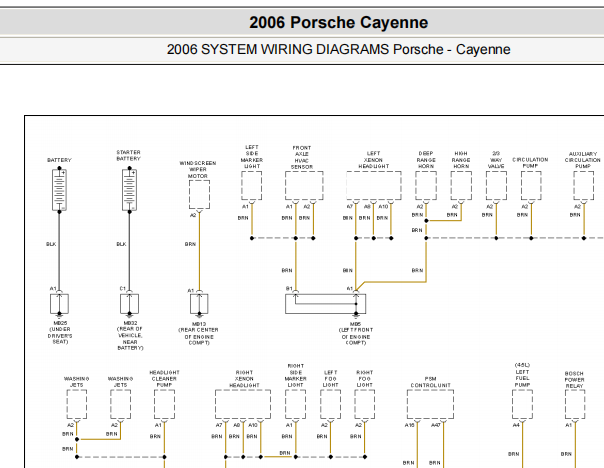Click the MB25 (UNDER DRIVER'S SEAT) ground label
The image size is (604, 468).
(x=60, y=332)
